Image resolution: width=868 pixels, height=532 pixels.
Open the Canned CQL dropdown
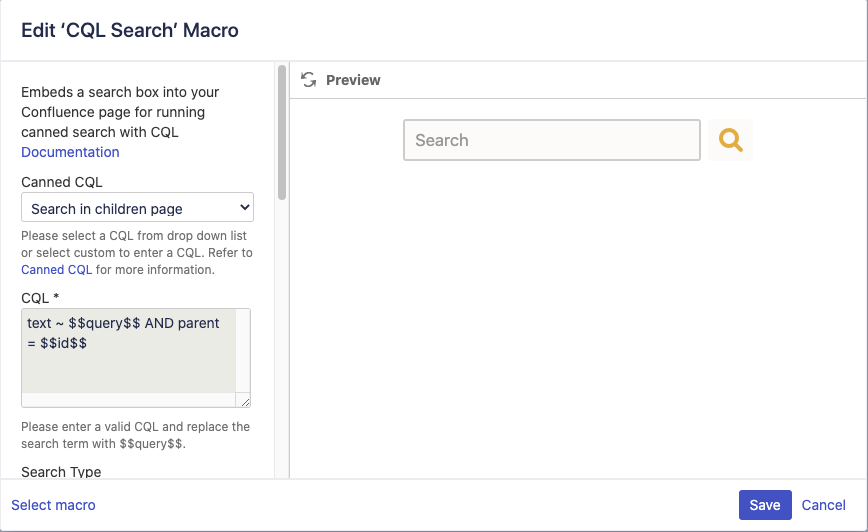point(137,208)
